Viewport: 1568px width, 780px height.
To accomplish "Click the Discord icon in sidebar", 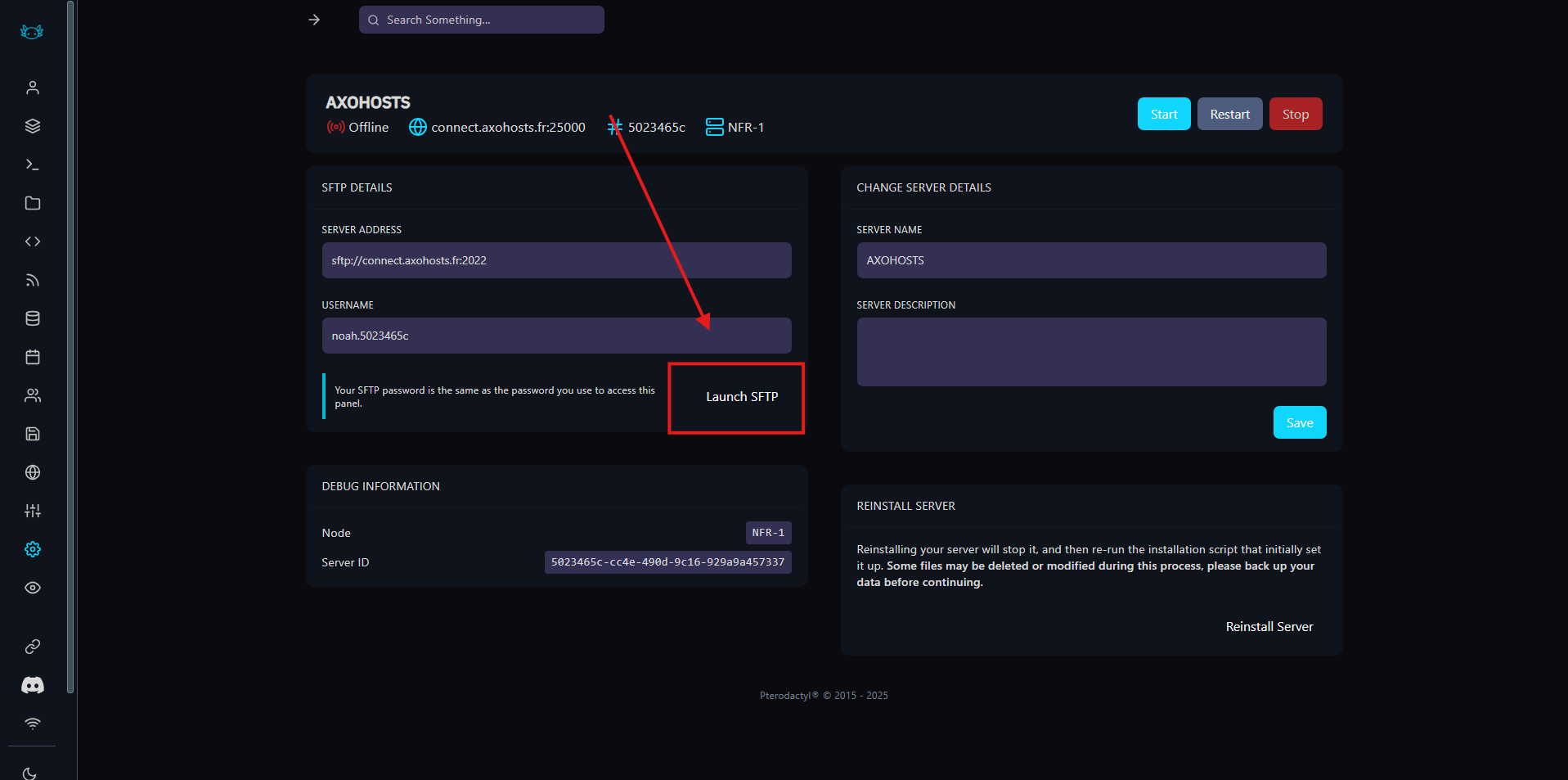I will [33, 685].
